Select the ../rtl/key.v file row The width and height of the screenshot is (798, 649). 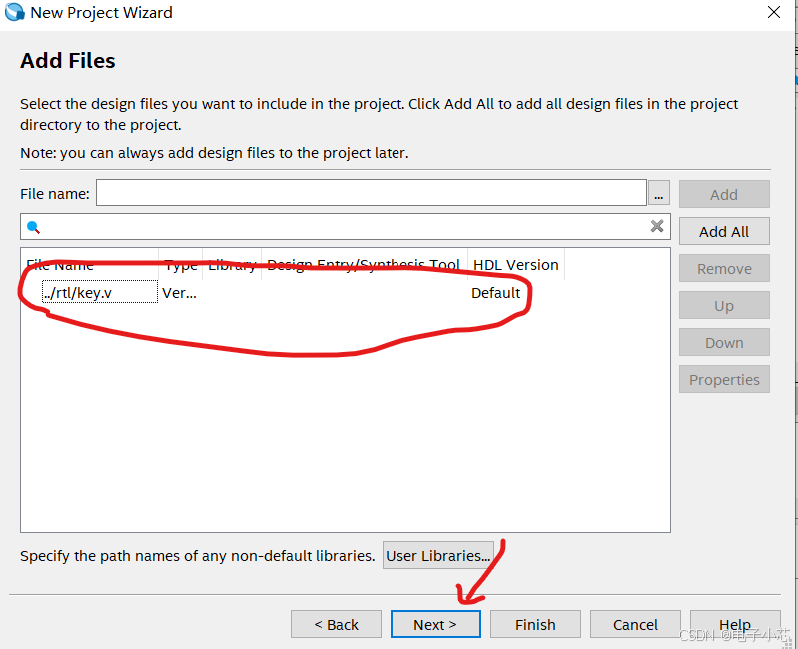pos(99,293)
